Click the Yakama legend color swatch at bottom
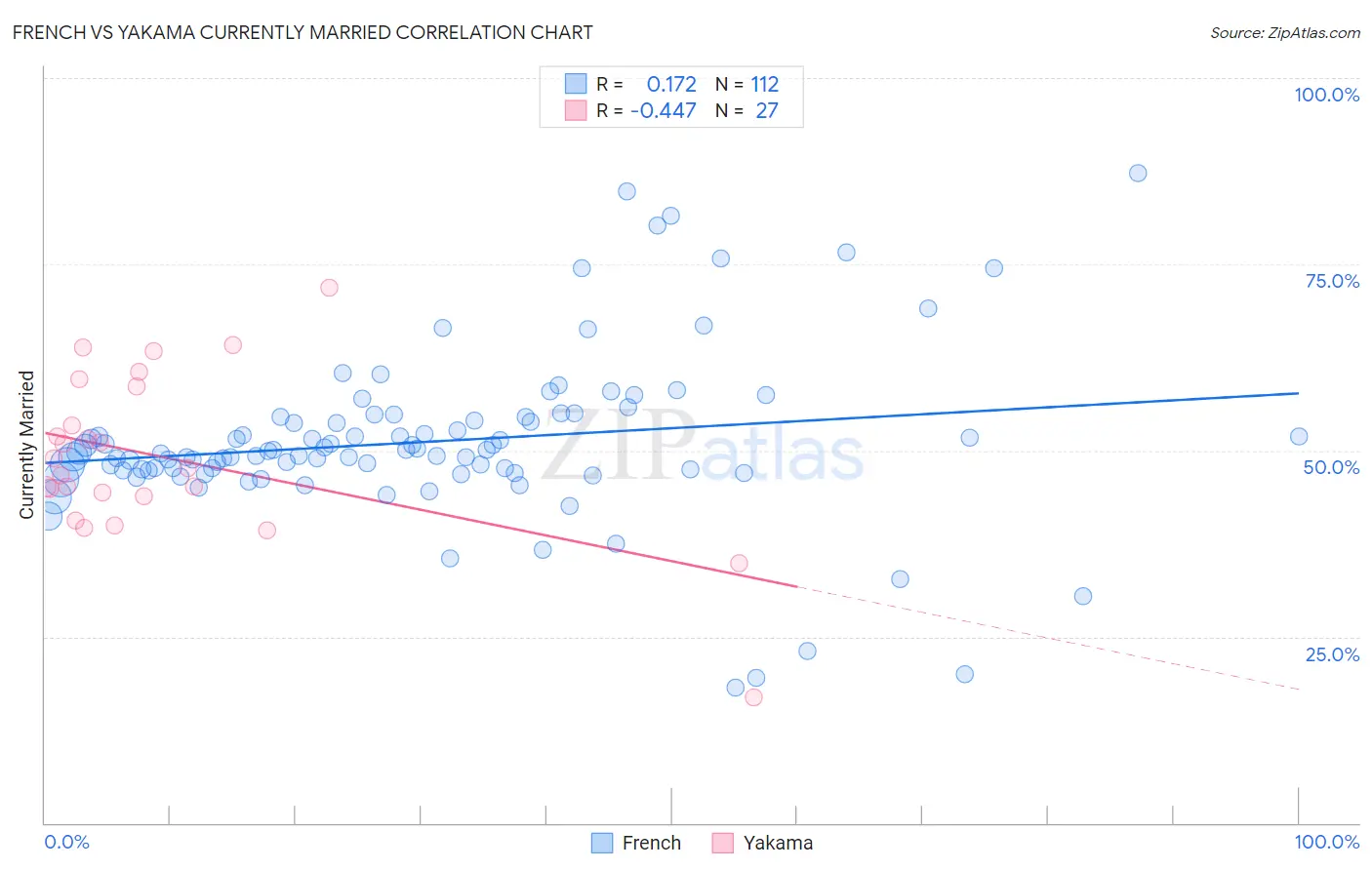 722,843
